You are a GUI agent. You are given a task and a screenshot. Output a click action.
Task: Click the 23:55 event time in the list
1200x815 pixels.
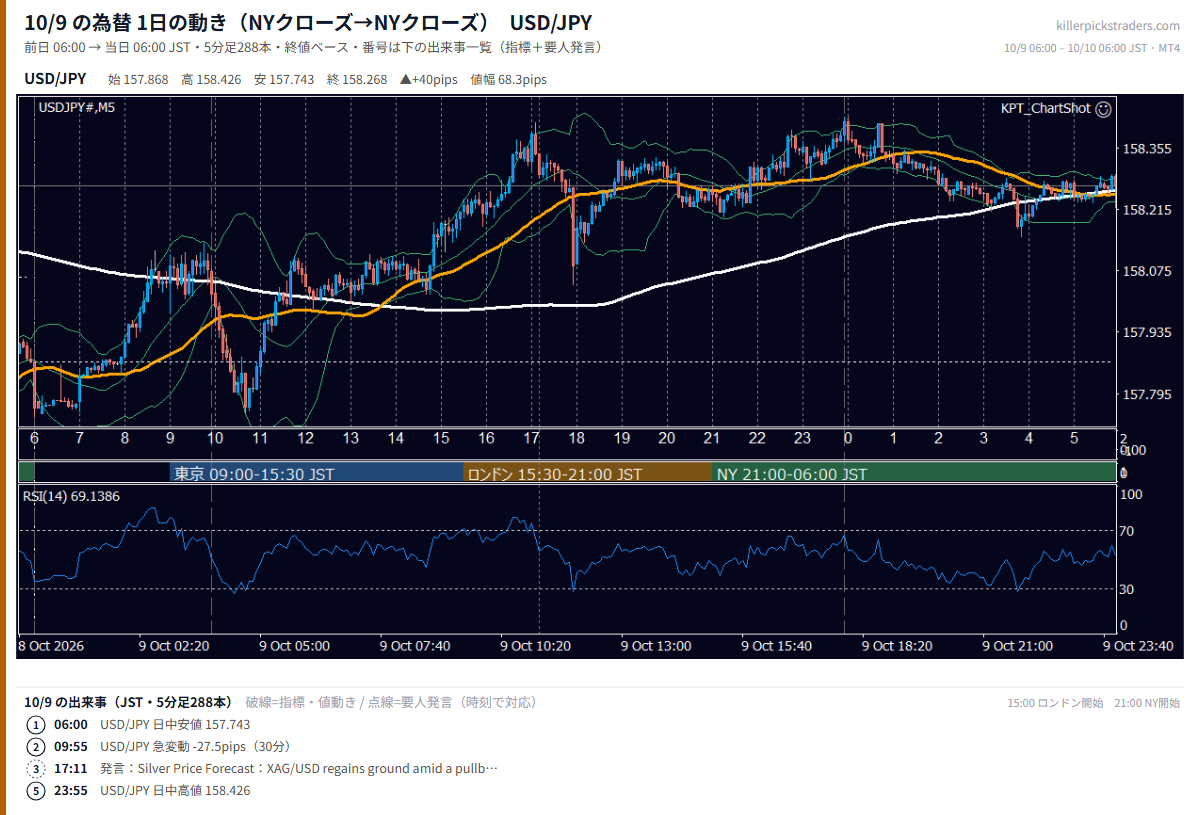click(x=71, y=791)
